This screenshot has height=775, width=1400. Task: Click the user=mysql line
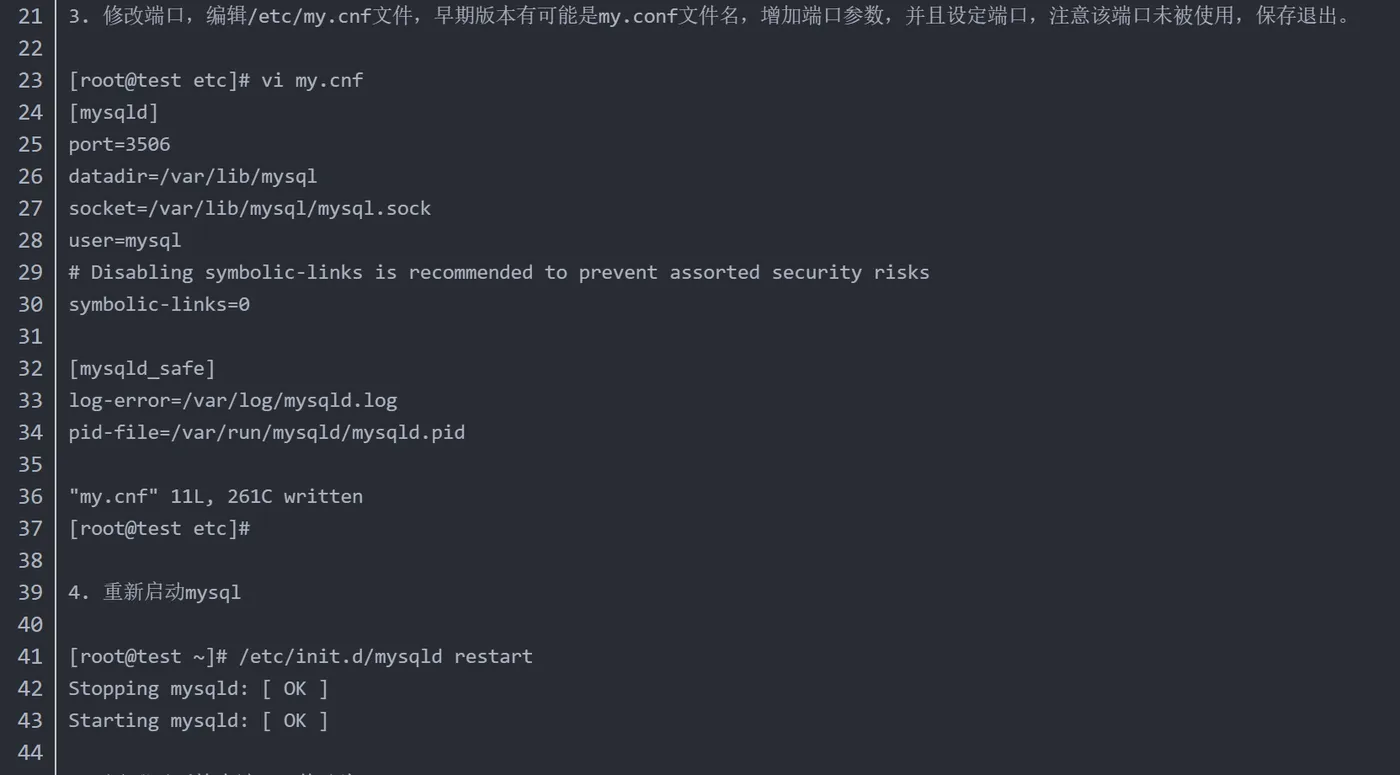click(124, 240)
